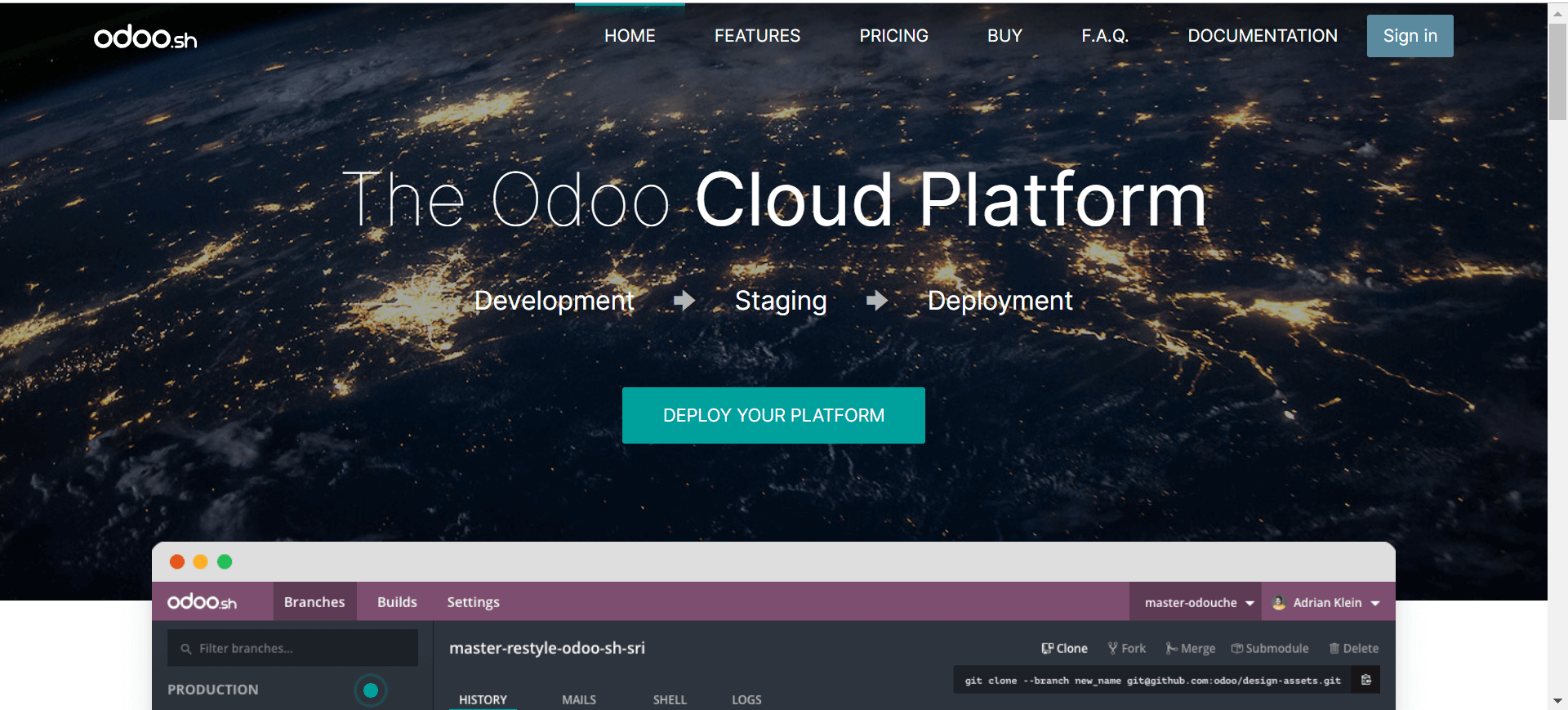This screenshot has height=710, width=1568.
Task: Click the Staging text
Action: pos(781,301)
